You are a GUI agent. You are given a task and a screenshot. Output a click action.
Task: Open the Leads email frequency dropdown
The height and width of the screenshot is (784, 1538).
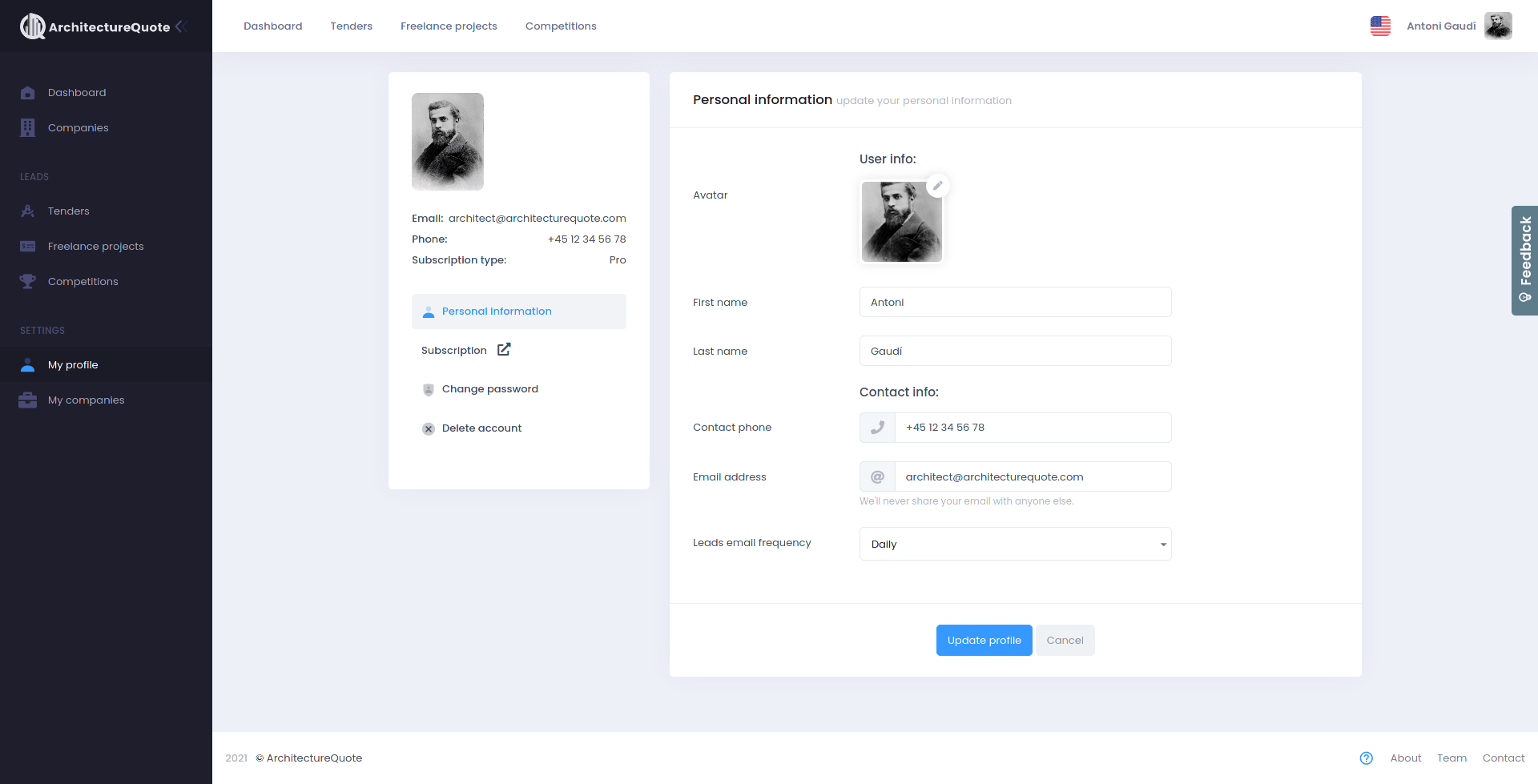coord(1015,544)
